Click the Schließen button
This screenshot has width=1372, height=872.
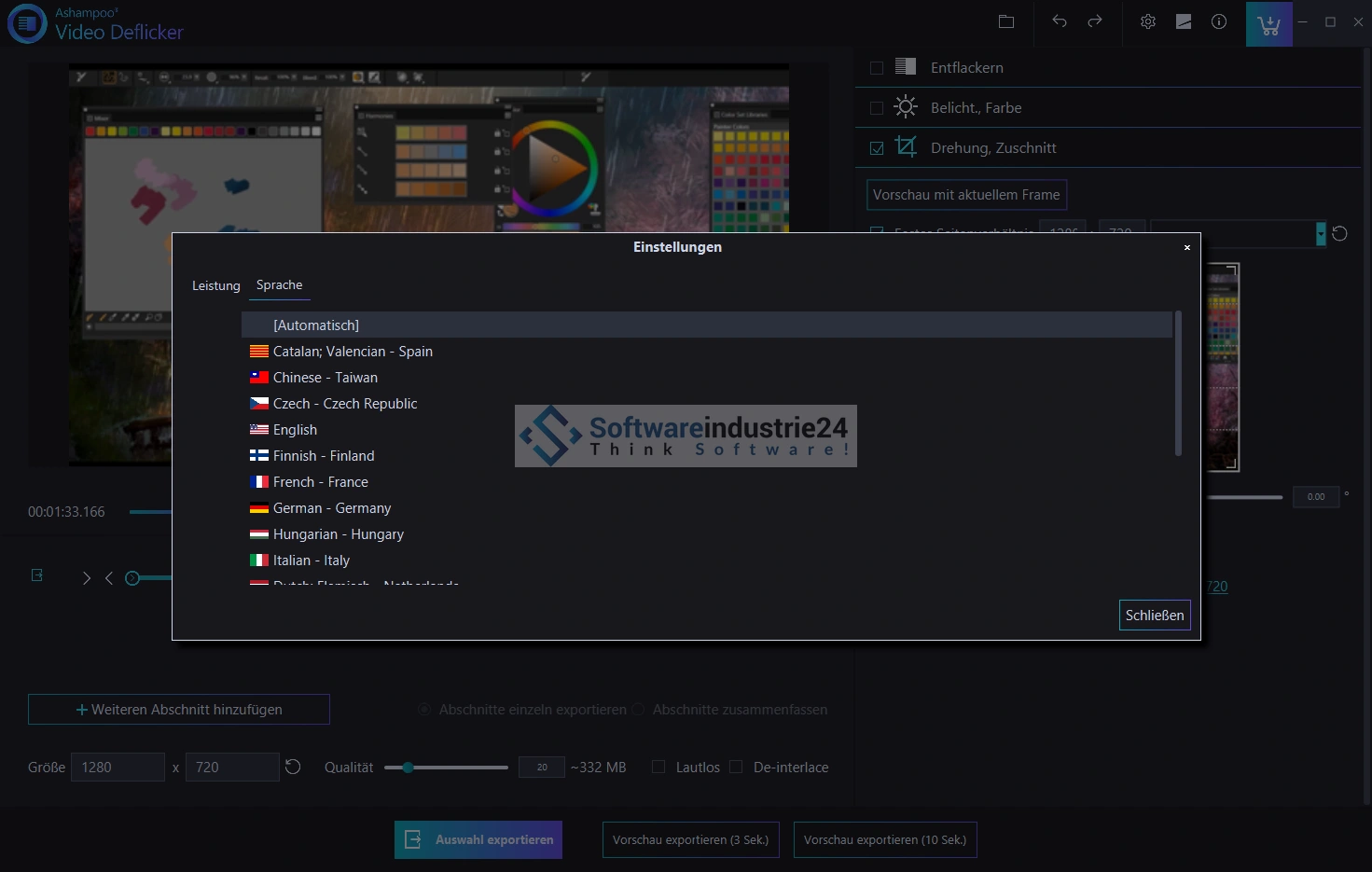click(1154, 616)
